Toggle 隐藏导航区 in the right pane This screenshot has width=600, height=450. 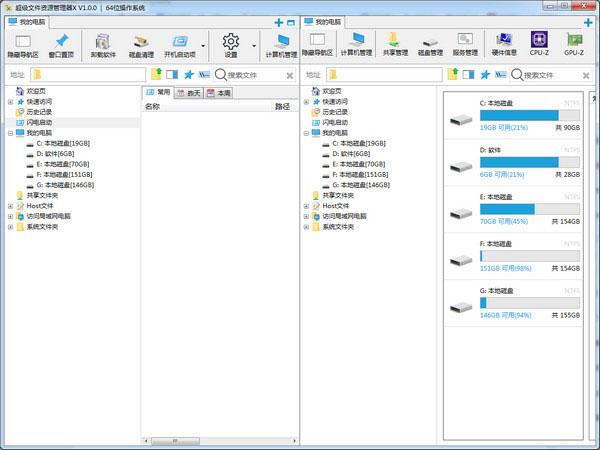click(318, 44)
